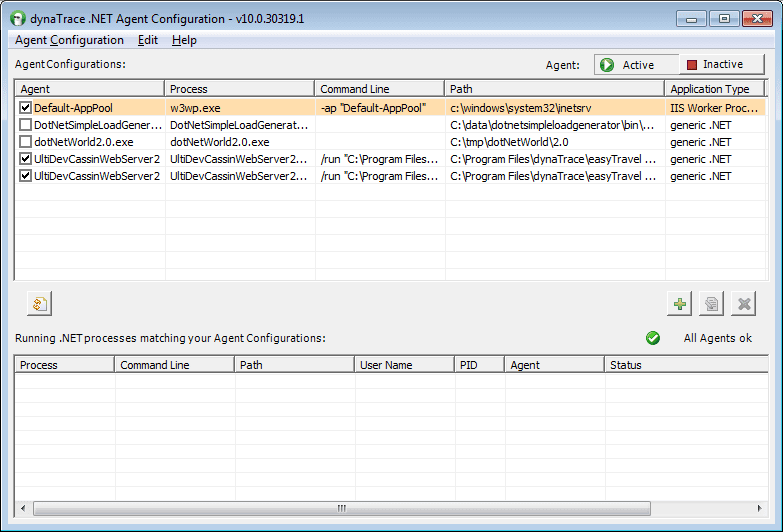Screen dimensions: 783x532
Task: Sort by Command Line in configurations table
Action: (380, 89)
